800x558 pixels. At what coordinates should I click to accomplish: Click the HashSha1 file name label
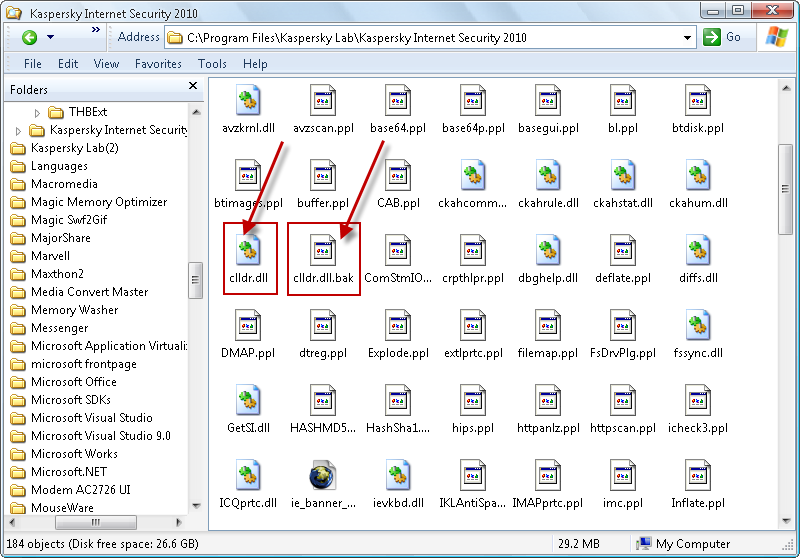coord(398,428)
